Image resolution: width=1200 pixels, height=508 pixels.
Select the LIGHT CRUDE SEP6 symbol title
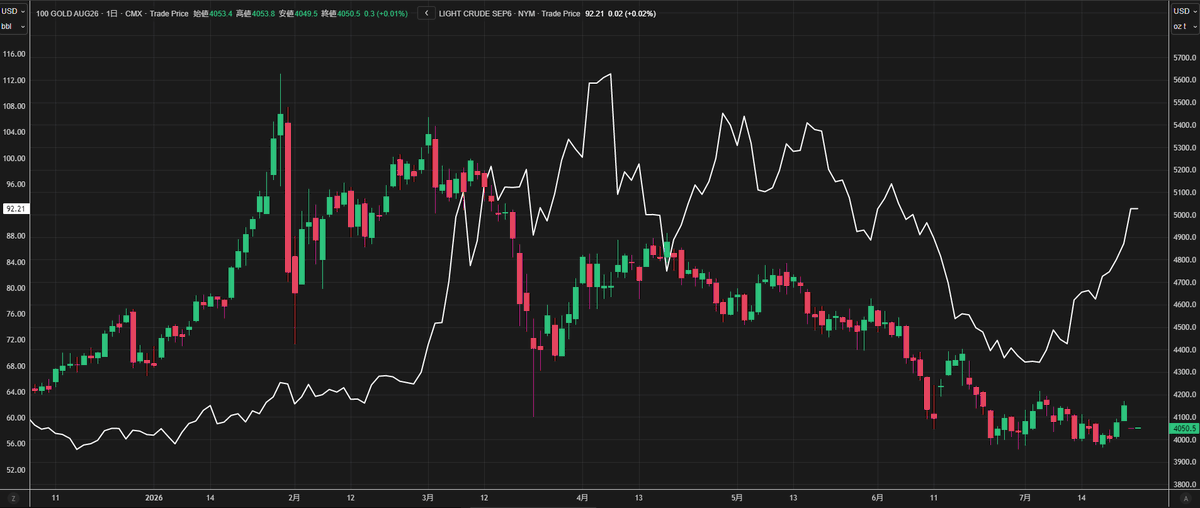pyautogui.click(x=477, y=14)
